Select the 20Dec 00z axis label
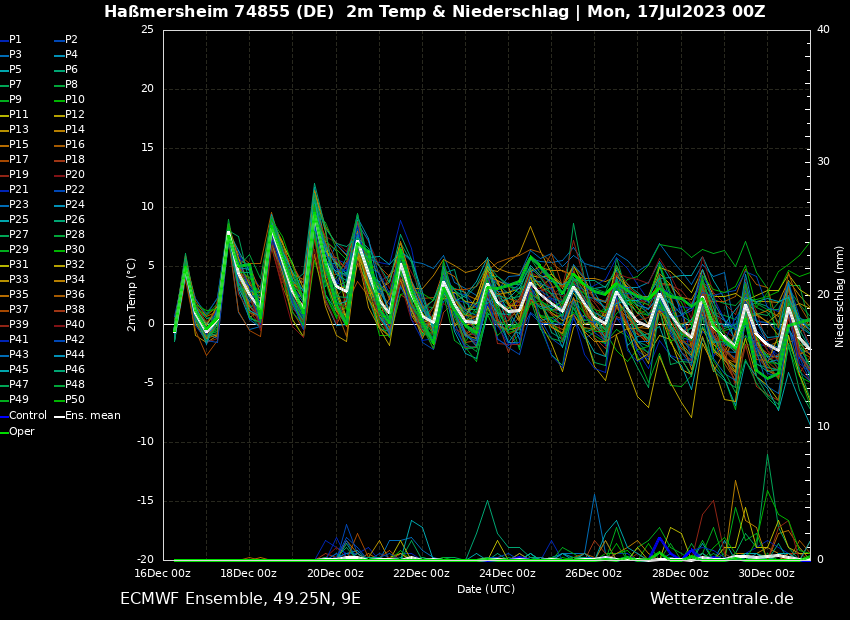Image resolution: width=850 pixels, height=620 pixels. 335,574
